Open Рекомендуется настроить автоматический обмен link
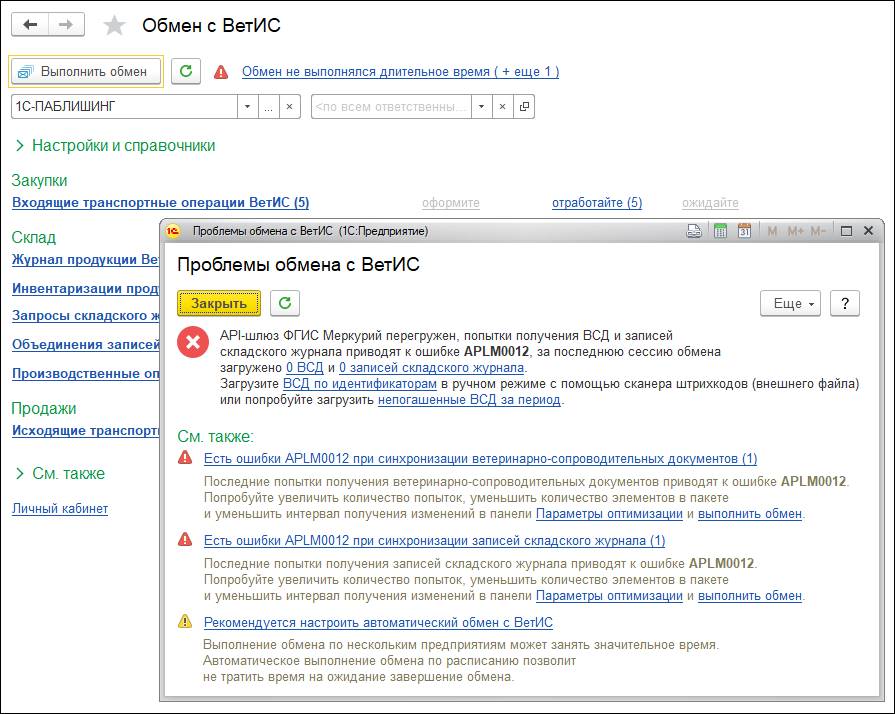Screen dimensions: 895x714 378,623
